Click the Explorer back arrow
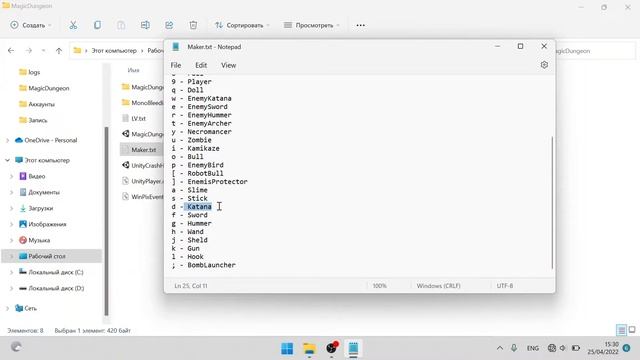 click(x=11, y=51)
